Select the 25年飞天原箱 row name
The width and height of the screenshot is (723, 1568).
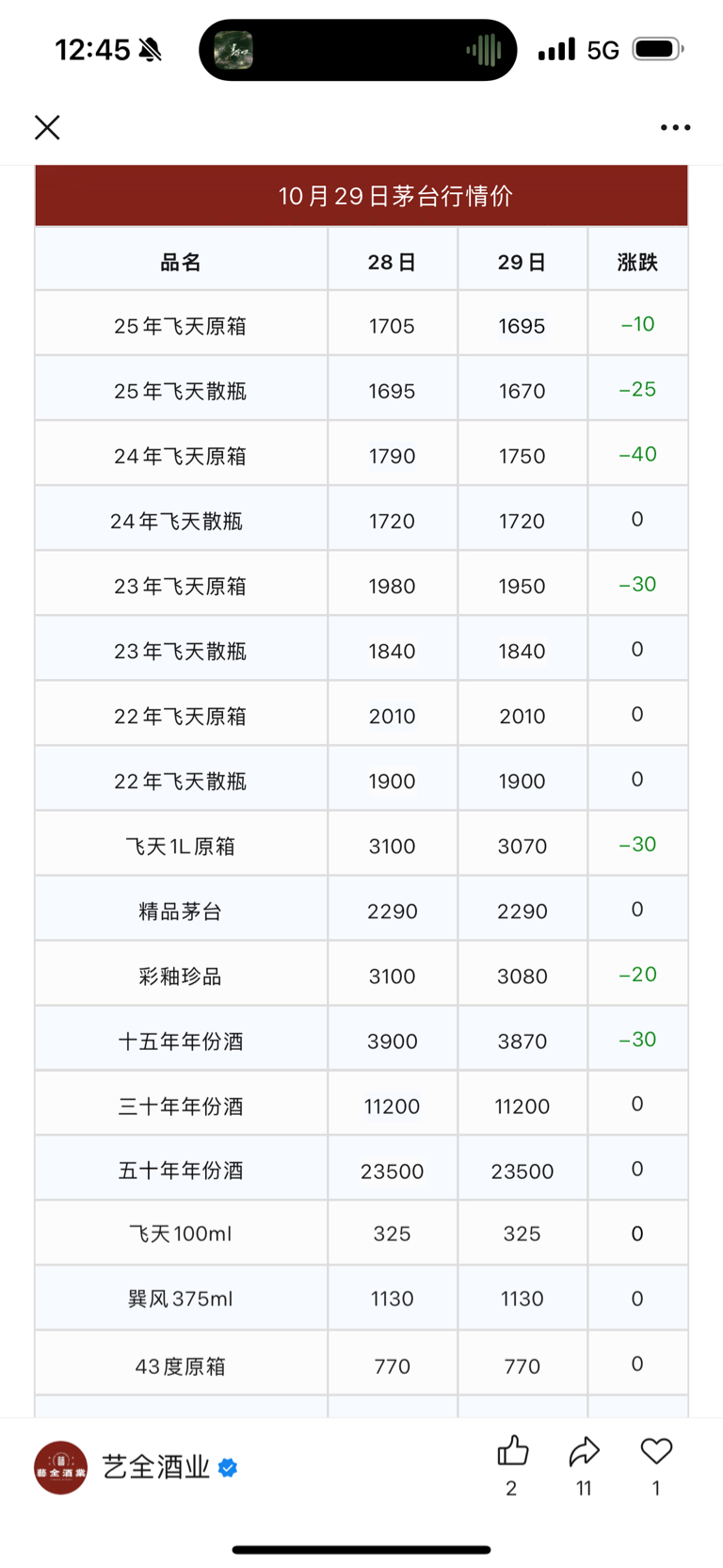coord(180,326)
